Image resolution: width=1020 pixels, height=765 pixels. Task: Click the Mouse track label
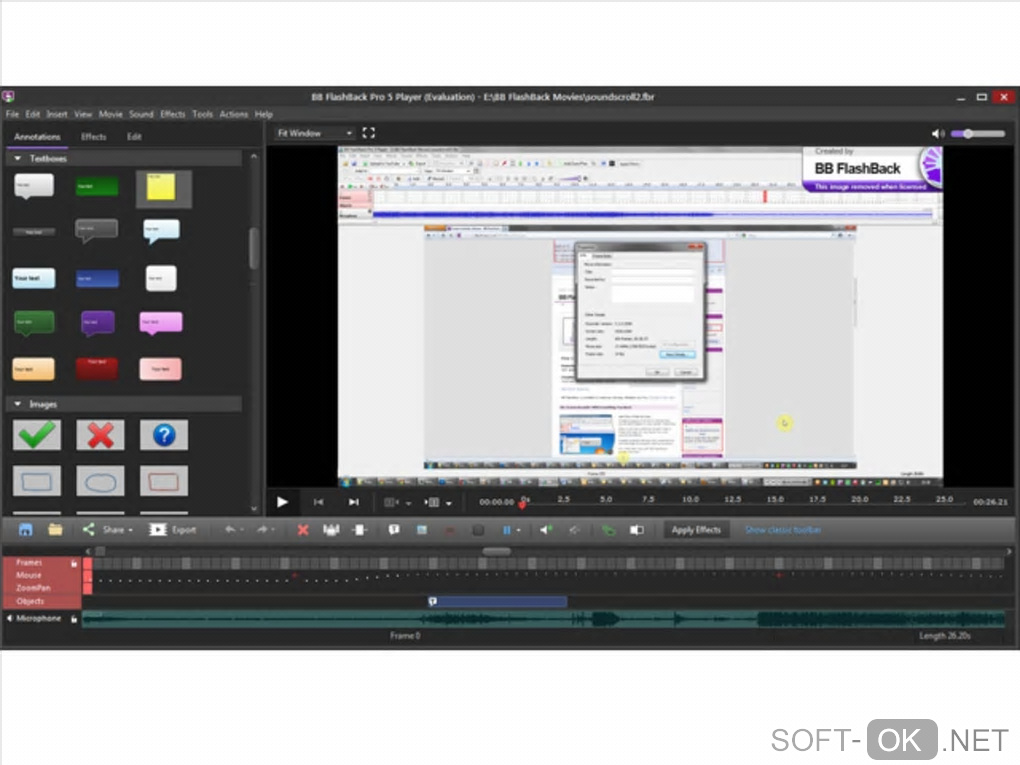click(29, 575)
